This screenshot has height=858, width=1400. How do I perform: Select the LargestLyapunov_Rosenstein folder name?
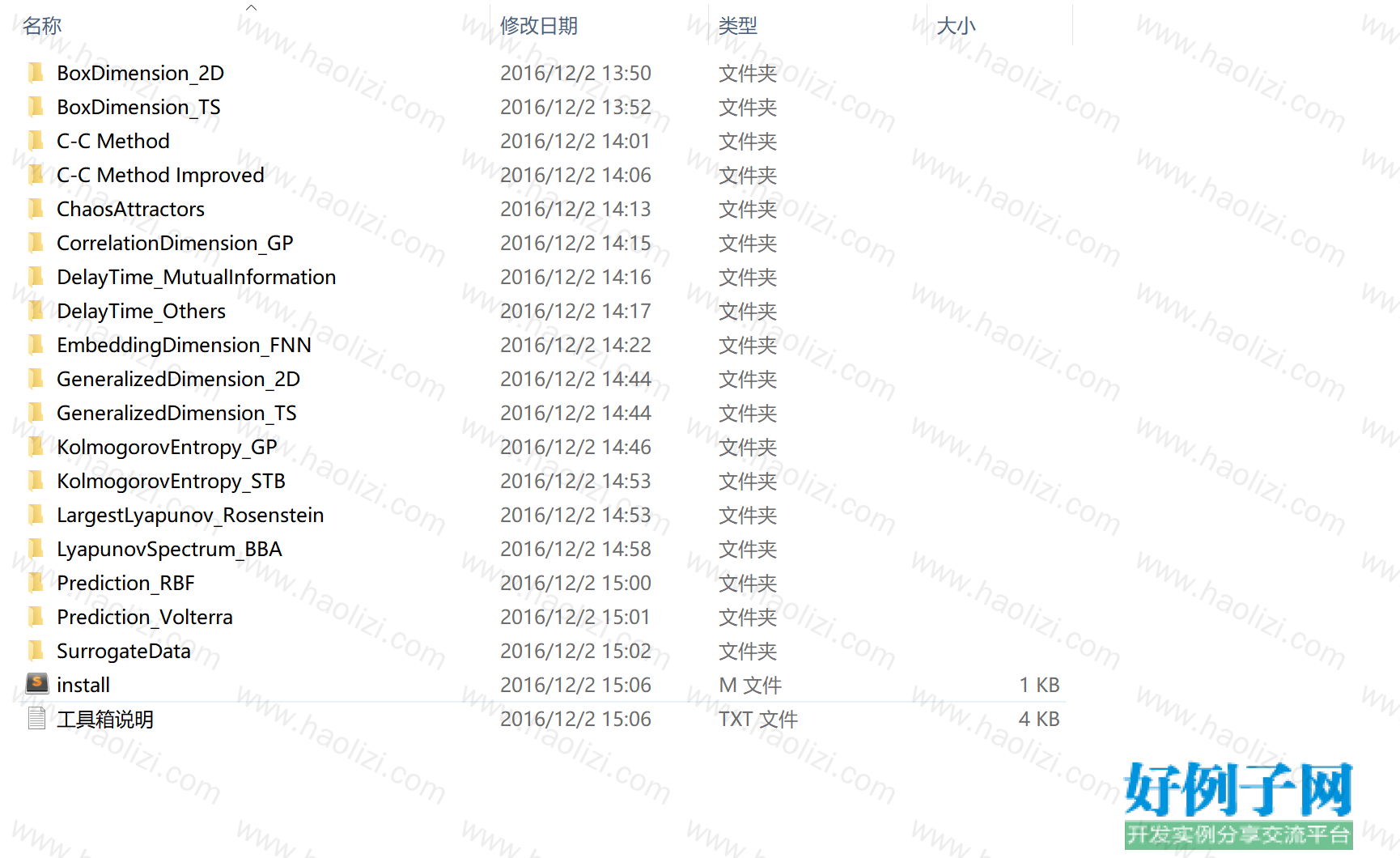pyautogui.click(x=190, y=516)
